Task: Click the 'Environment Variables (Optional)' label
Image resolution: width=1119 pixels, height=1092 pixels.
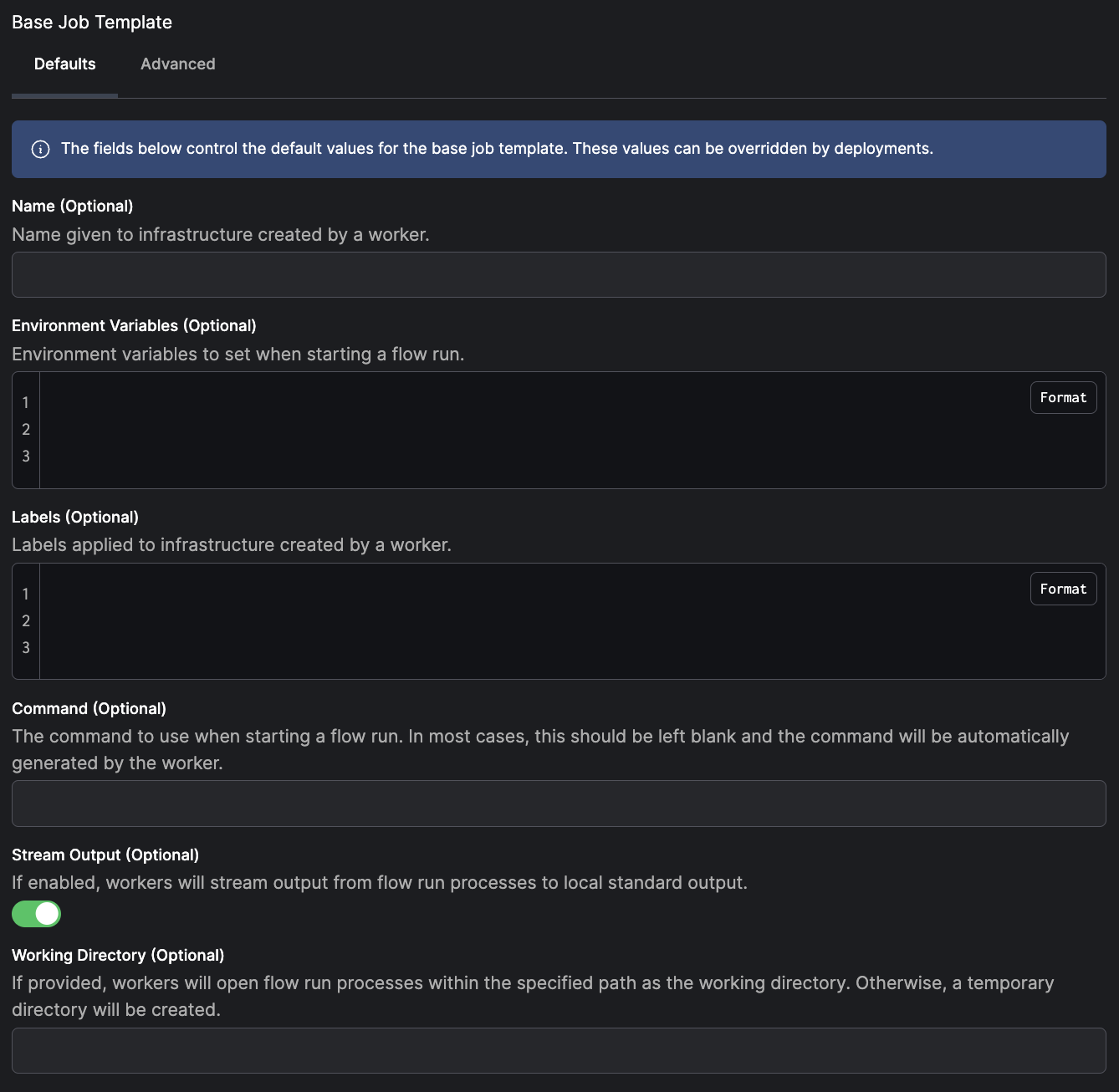Action: pyautogui.click(x=134, y=325)
